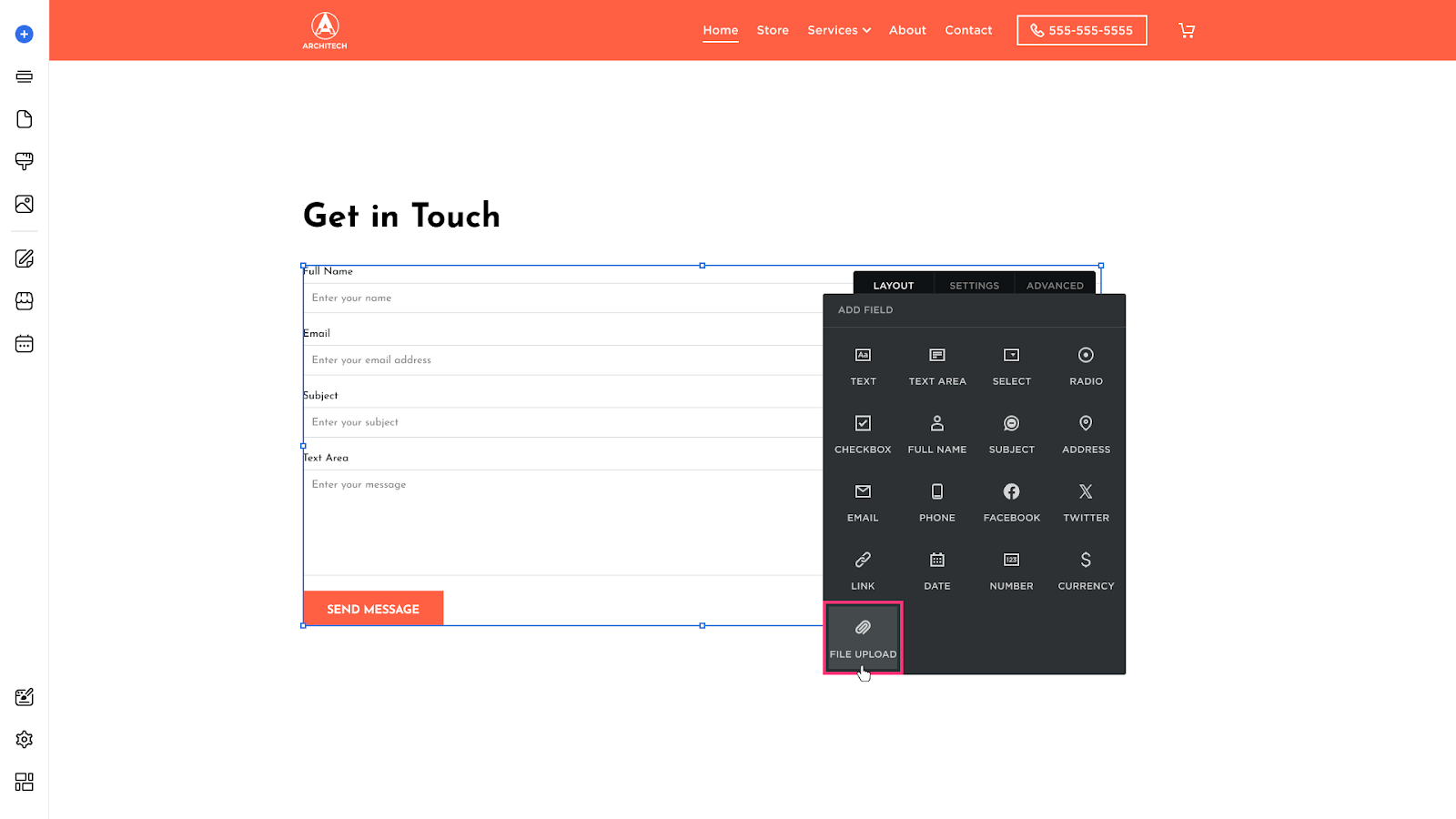Screen dimensions: 1456x819
Task: Open the media image icon in sidebar
Action: click(x=25, y=204)
